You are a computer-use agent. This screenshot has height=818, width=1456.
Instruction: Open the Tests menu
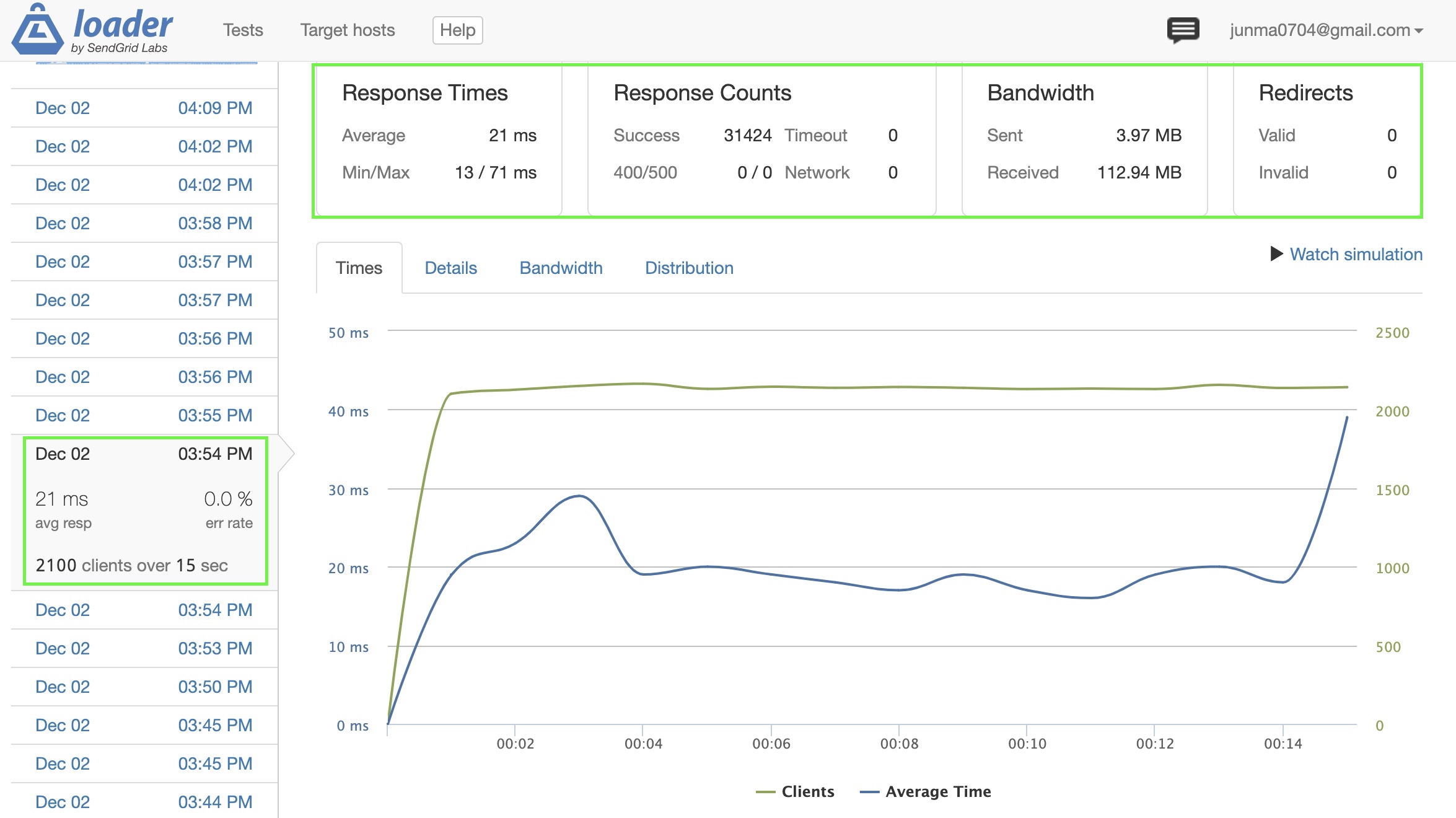(242, 30)
